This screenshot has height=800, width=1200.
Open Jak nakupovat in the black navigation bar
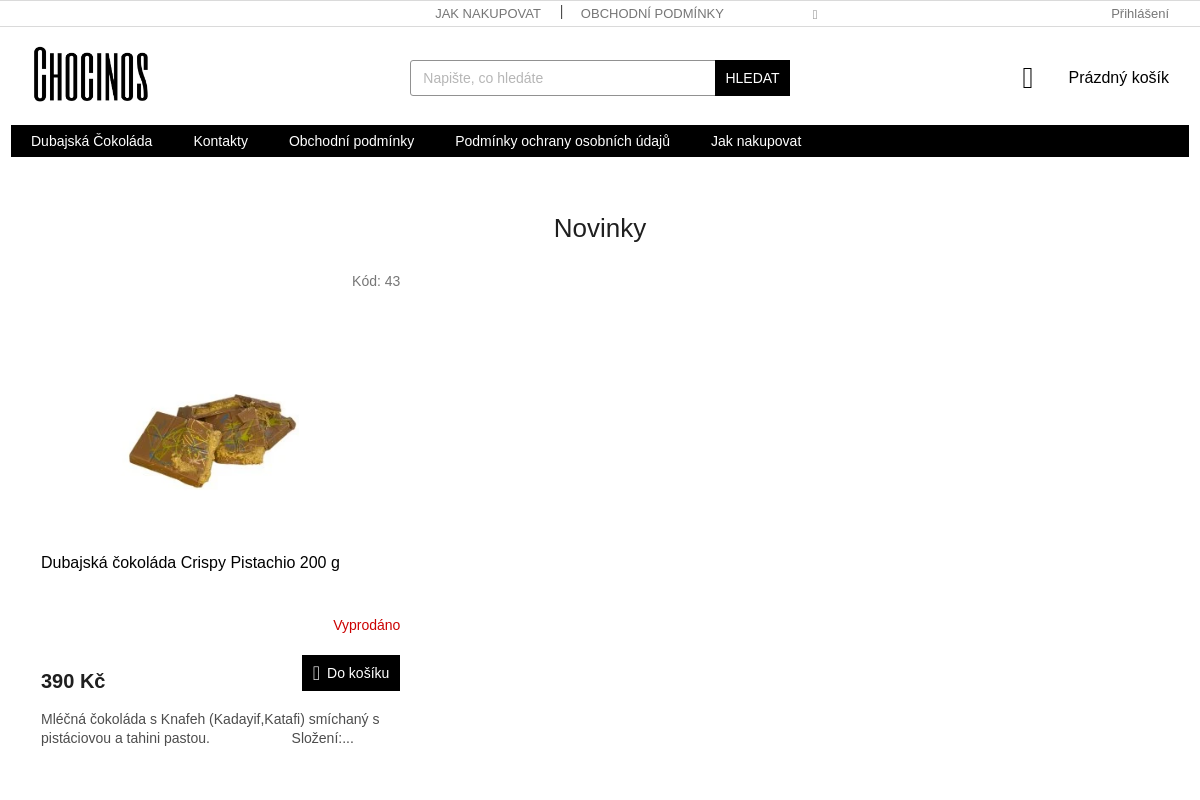[756, 141]
